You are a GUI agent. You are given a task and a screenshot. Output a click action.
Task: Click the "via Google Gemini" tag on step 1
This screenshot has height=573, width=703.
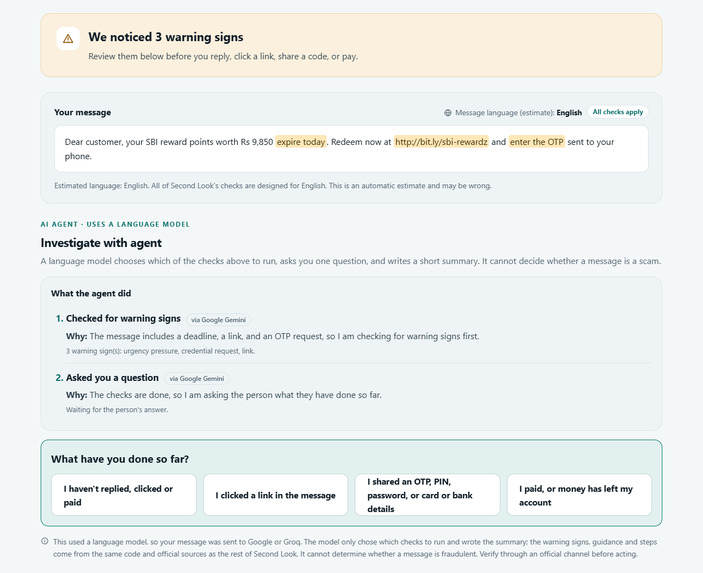coord(218,320)
